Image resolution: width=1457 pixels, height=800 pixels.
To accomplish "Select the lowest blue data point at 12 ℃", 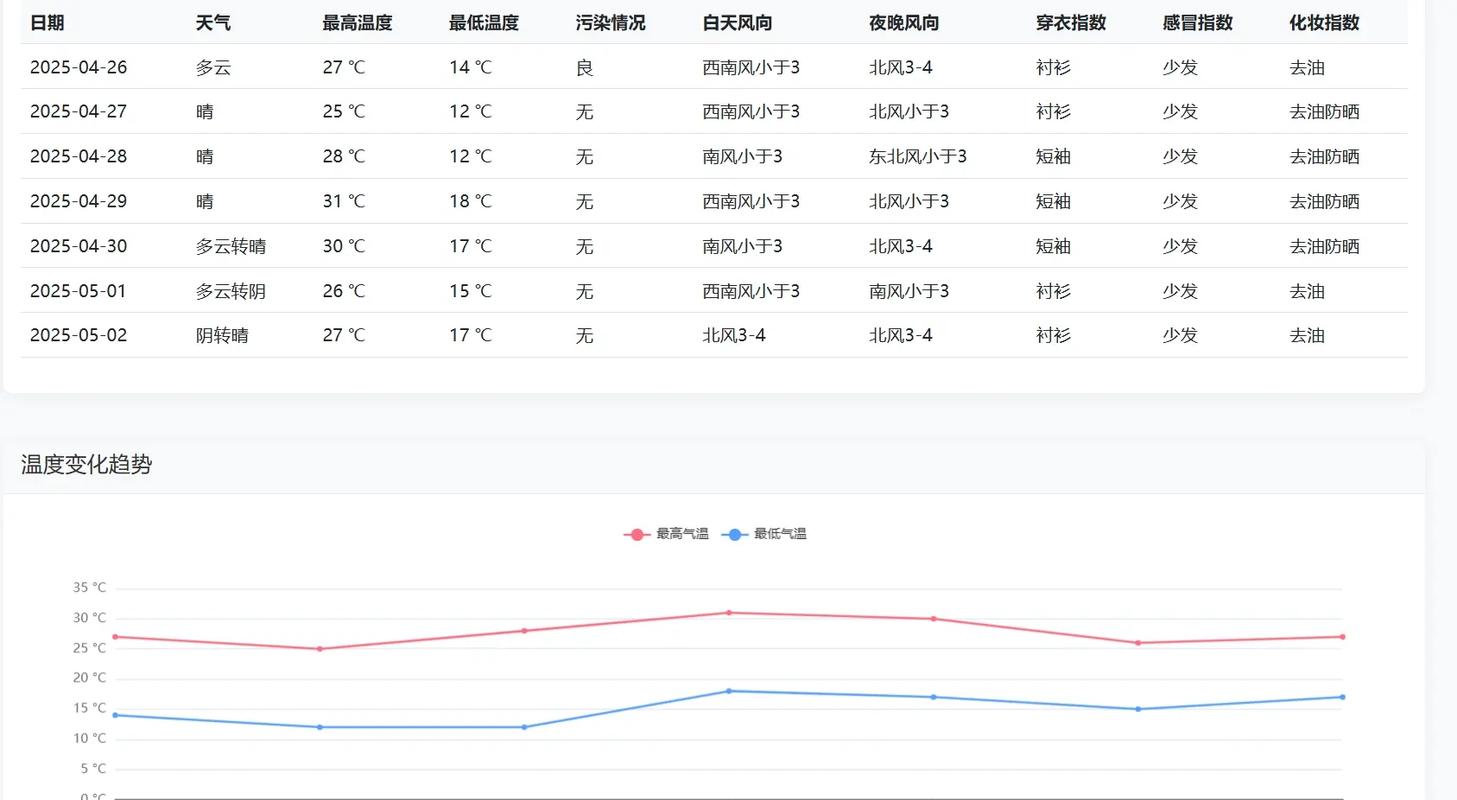I will coord(317,727).
